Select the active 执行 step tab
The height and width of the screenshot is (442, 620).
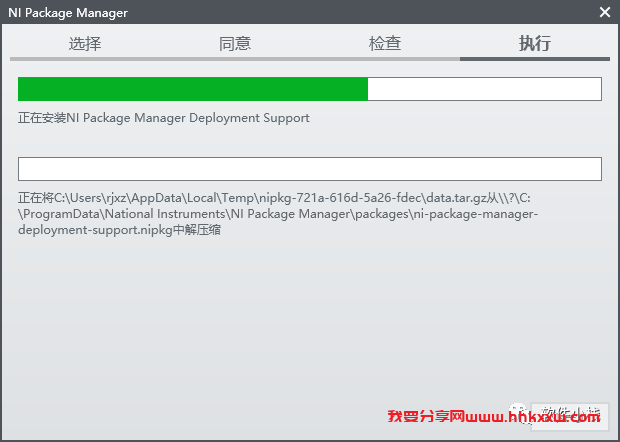pos(535,43)
